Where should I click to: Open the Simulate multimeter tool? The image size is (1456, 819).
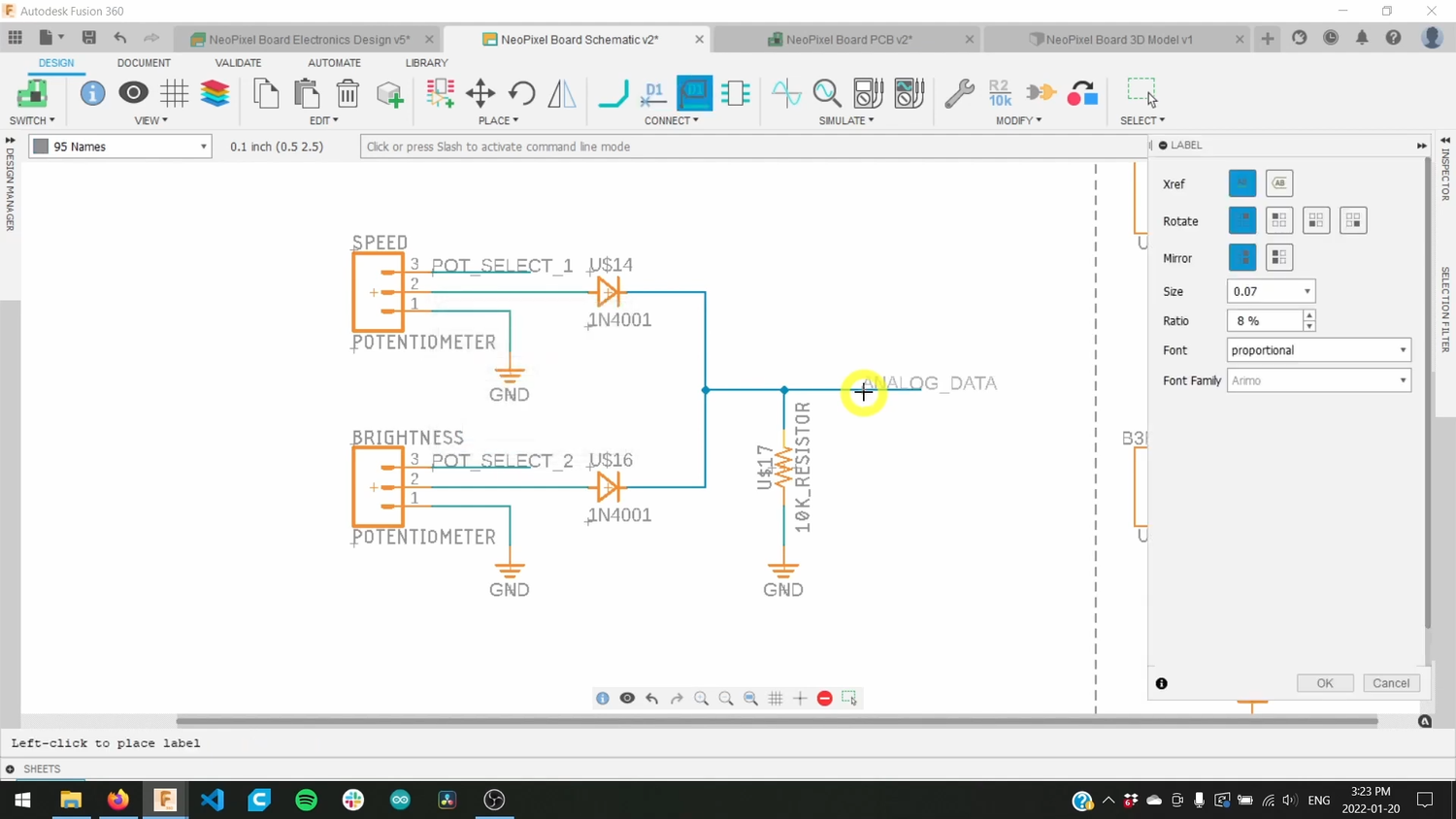869,93
